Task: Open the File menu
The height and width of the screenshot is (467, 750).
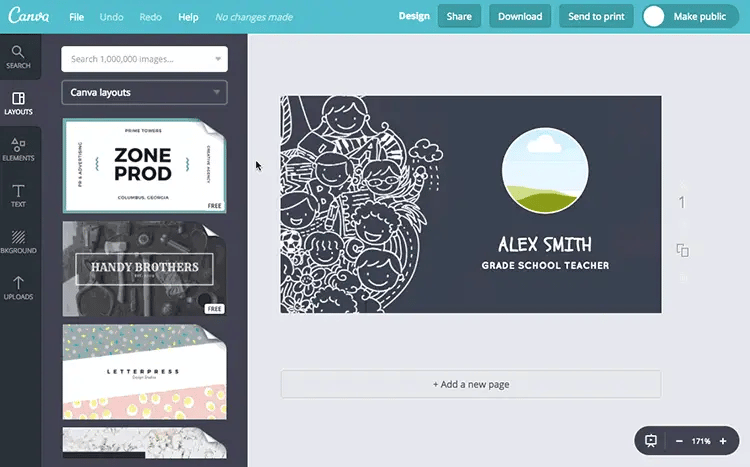Action: pyautogui.click(x=77, y=17)
